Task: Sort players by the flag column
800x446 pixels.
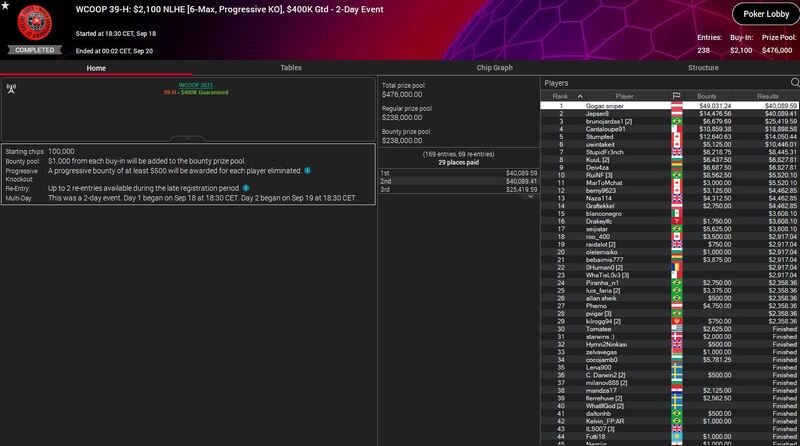Action: point(677,96)
